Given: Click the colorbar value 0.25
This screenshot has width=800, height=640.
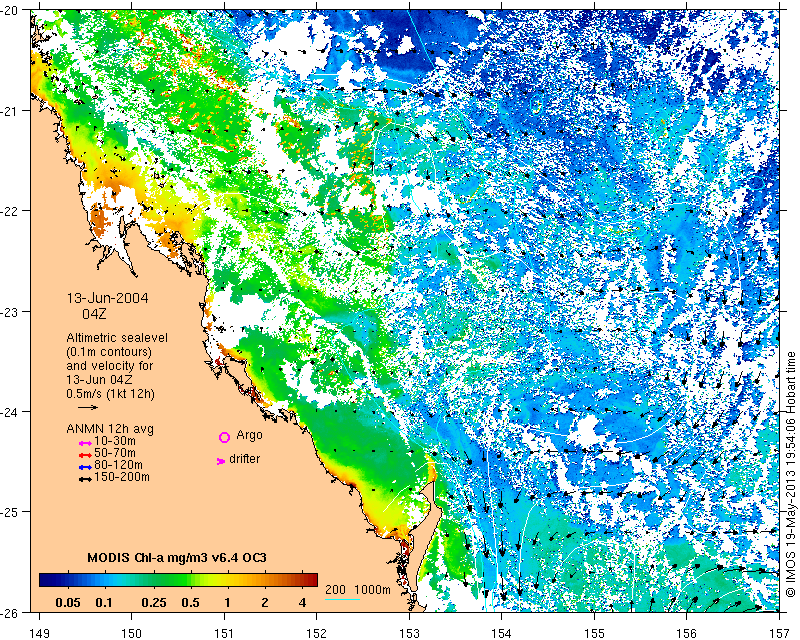Looking at the screenshot, I should pyautogui.click(x=154, y=603).
